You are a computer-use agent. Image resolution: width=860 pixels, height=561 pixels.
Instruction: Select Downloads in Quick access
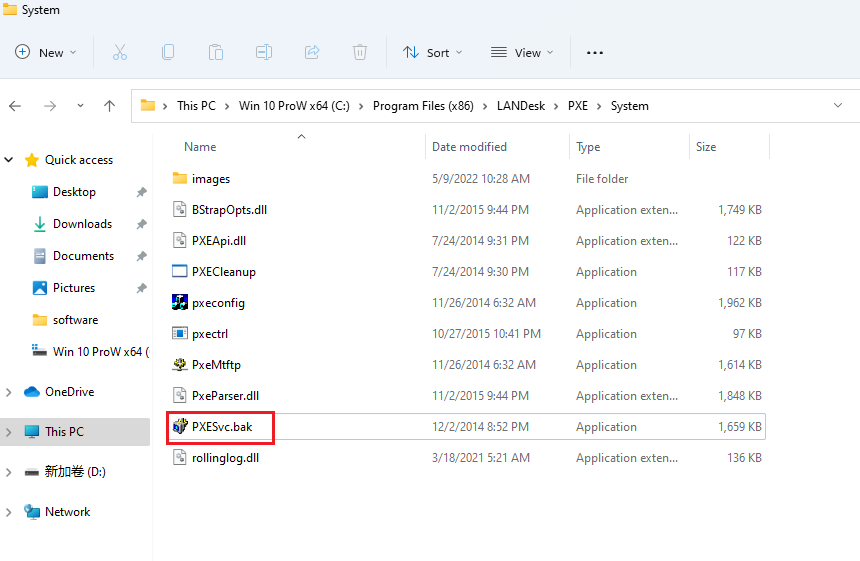coord(83,224)
